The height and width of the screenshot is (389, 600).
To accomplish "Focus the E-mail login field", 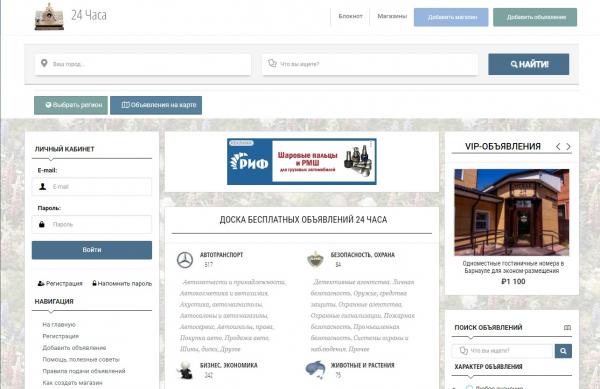I will pos(92,187).
